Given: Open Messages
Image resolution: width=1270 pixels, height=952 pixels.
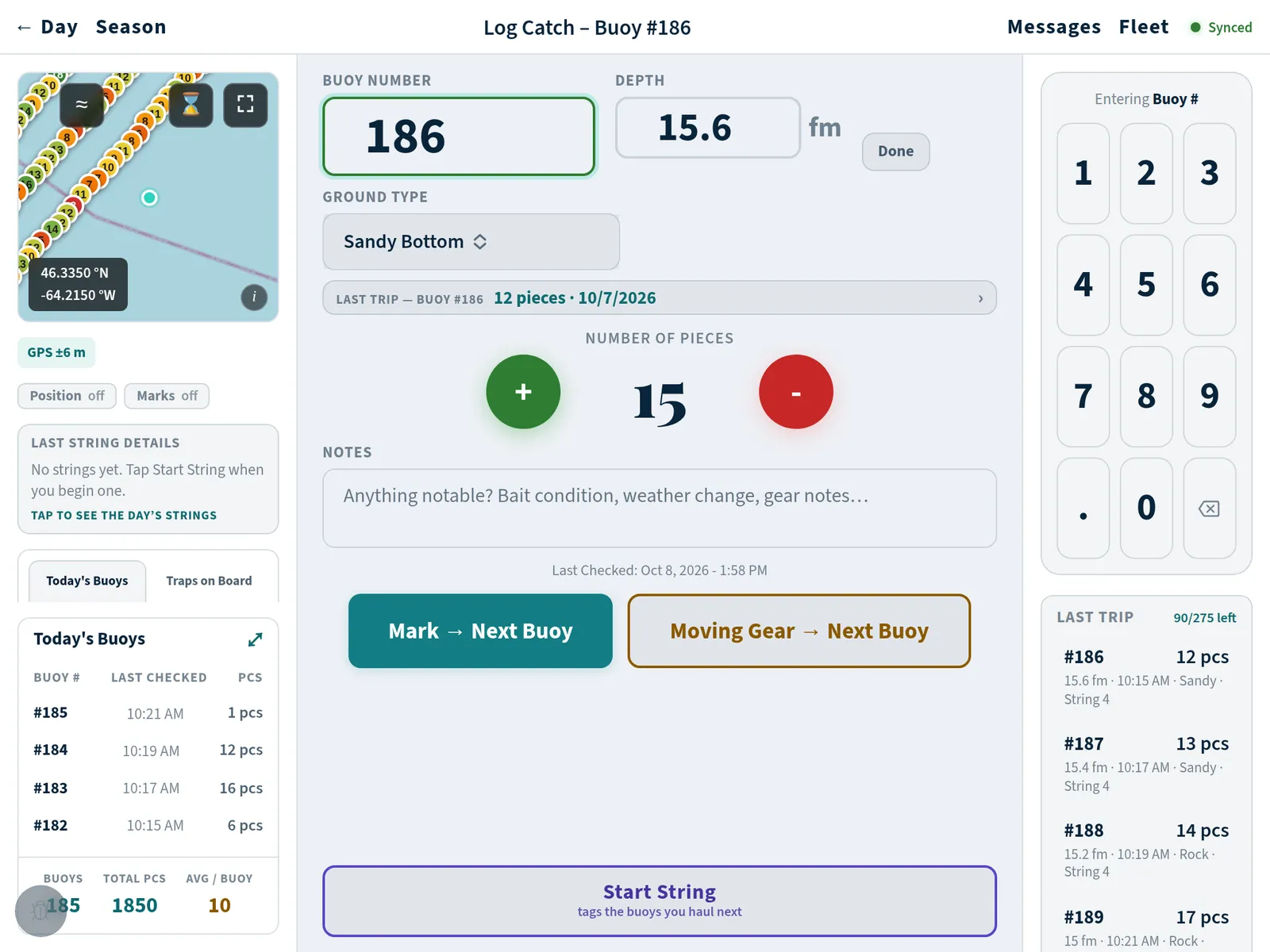Looking at the screenshot, I should click(x=1054, y=27).
